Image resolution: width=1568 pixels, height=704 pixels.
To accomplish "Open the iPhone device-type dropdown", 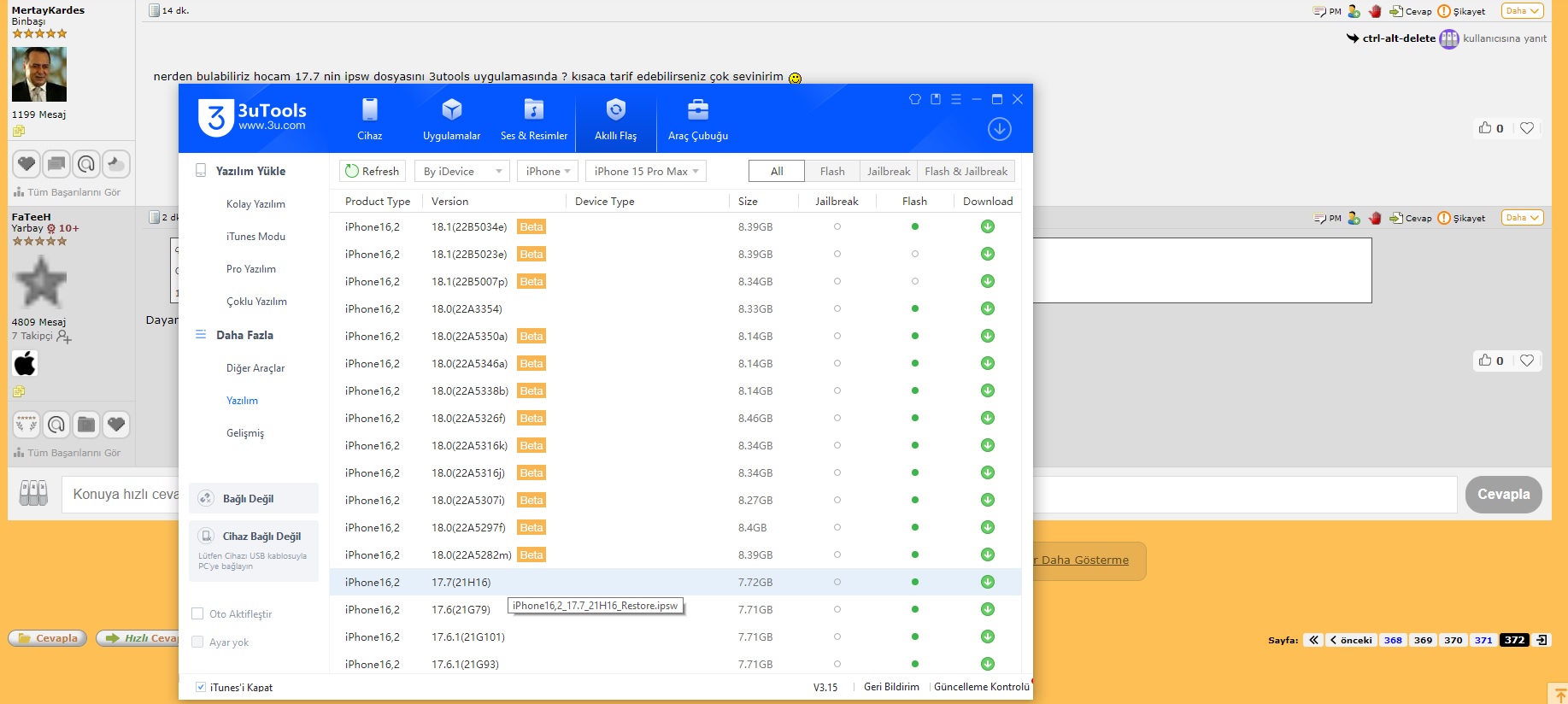I will pyautogui.click(x=548, y=171).
